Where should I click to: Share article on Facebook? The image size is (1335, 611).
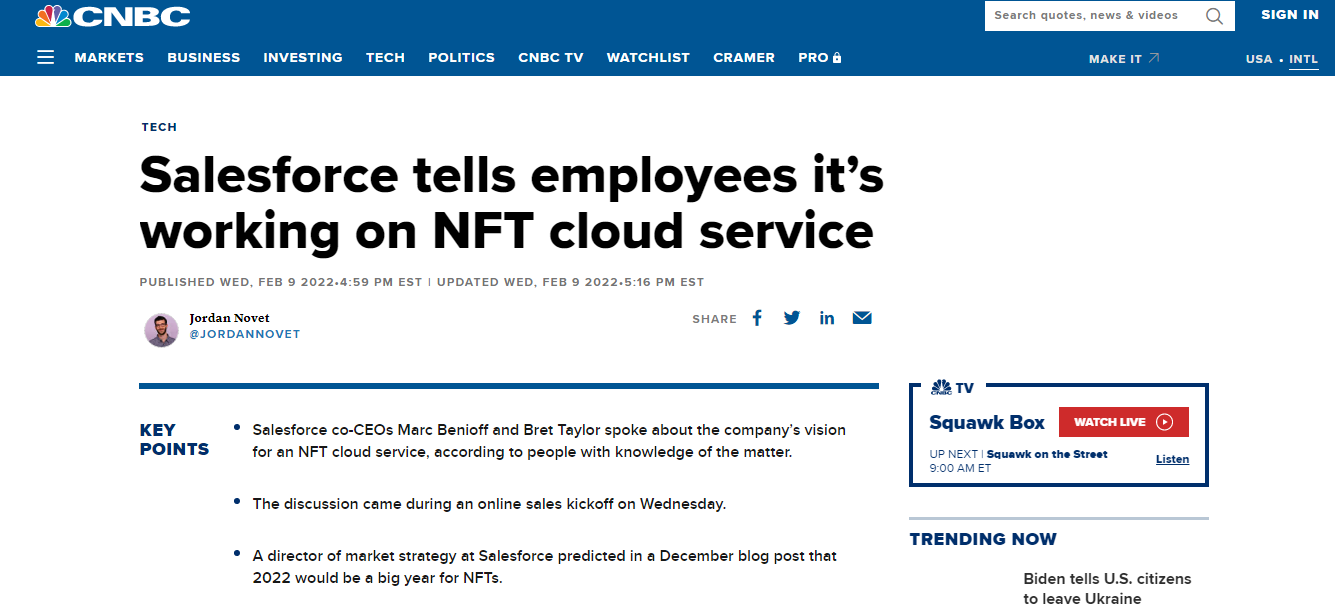coord(757,318)
